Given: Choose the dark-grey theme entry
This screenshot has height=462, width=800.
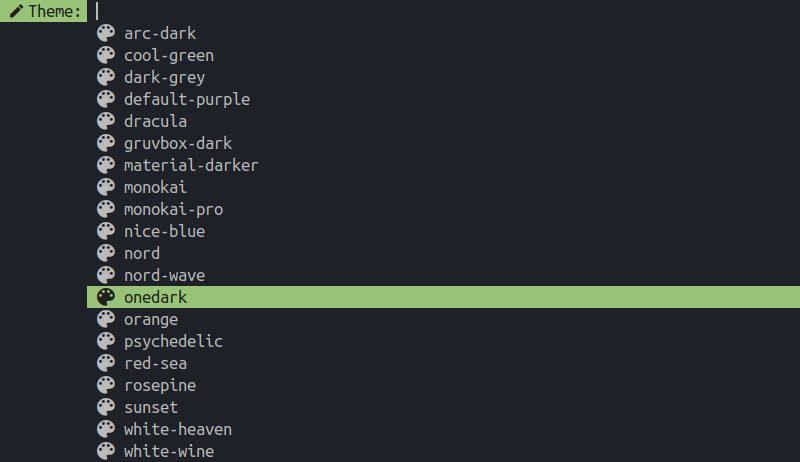Looking at the screenshot, I should (x=443, y=77).
